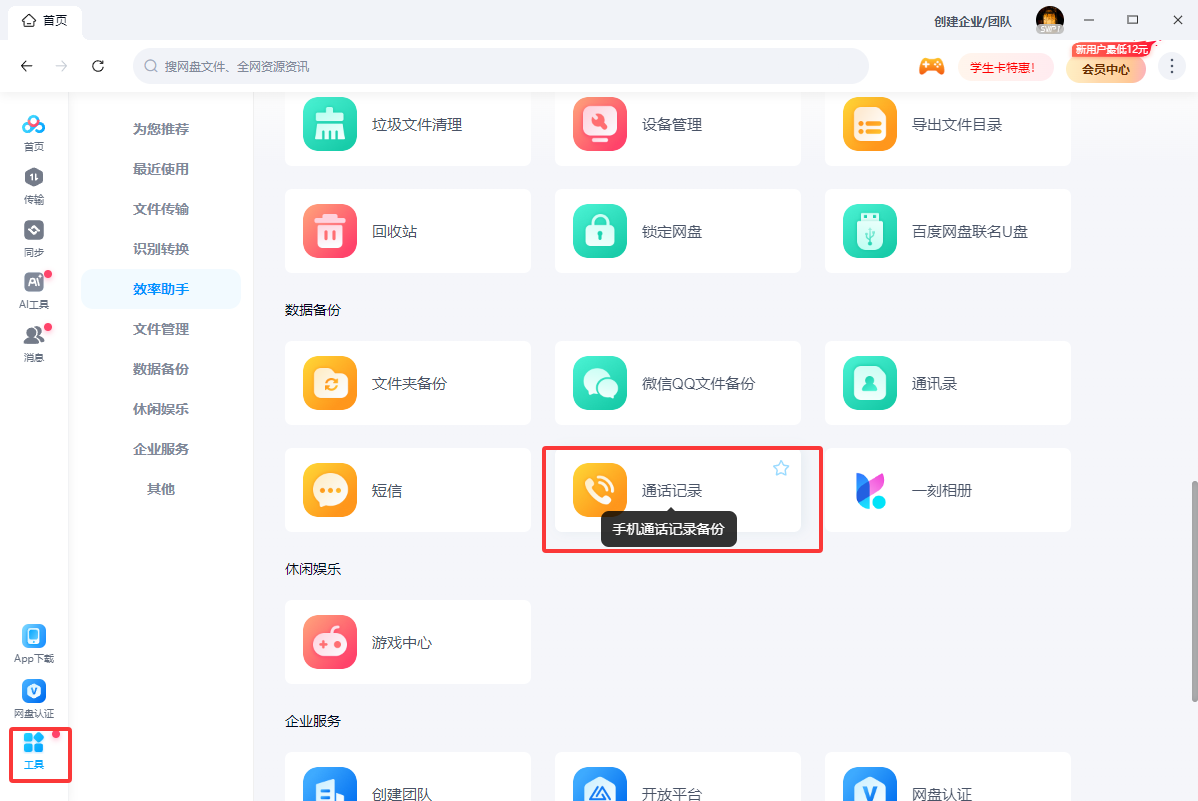Screen dimensions: 1198x801
Task: Open 同步 in the left sidebar
Action: pos(34,239)
